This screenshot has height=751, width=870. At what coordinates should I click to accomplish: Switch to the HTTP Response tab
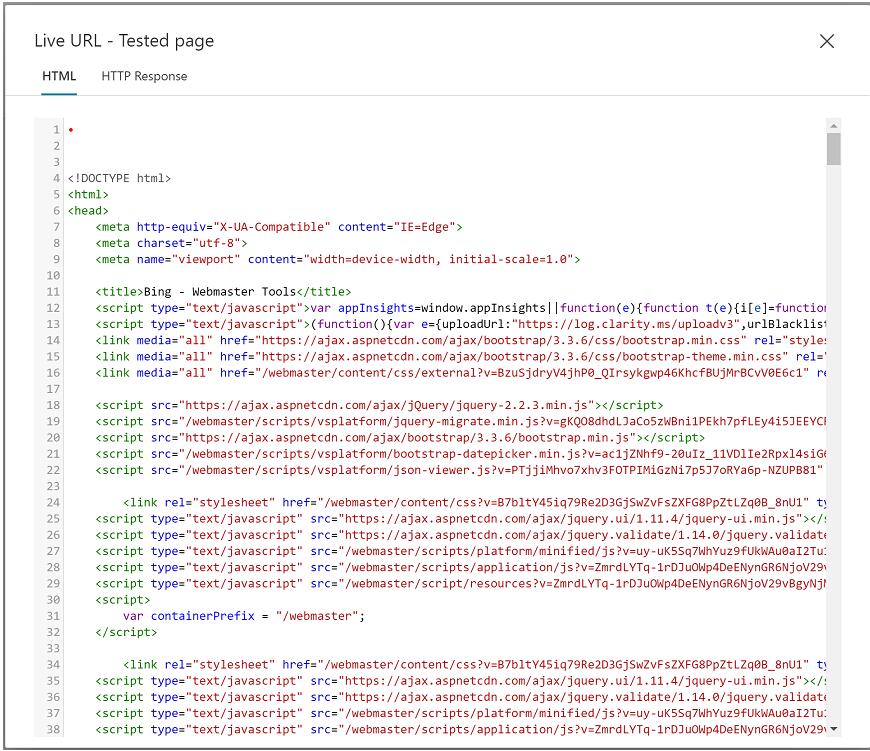(x=144, y=76)
